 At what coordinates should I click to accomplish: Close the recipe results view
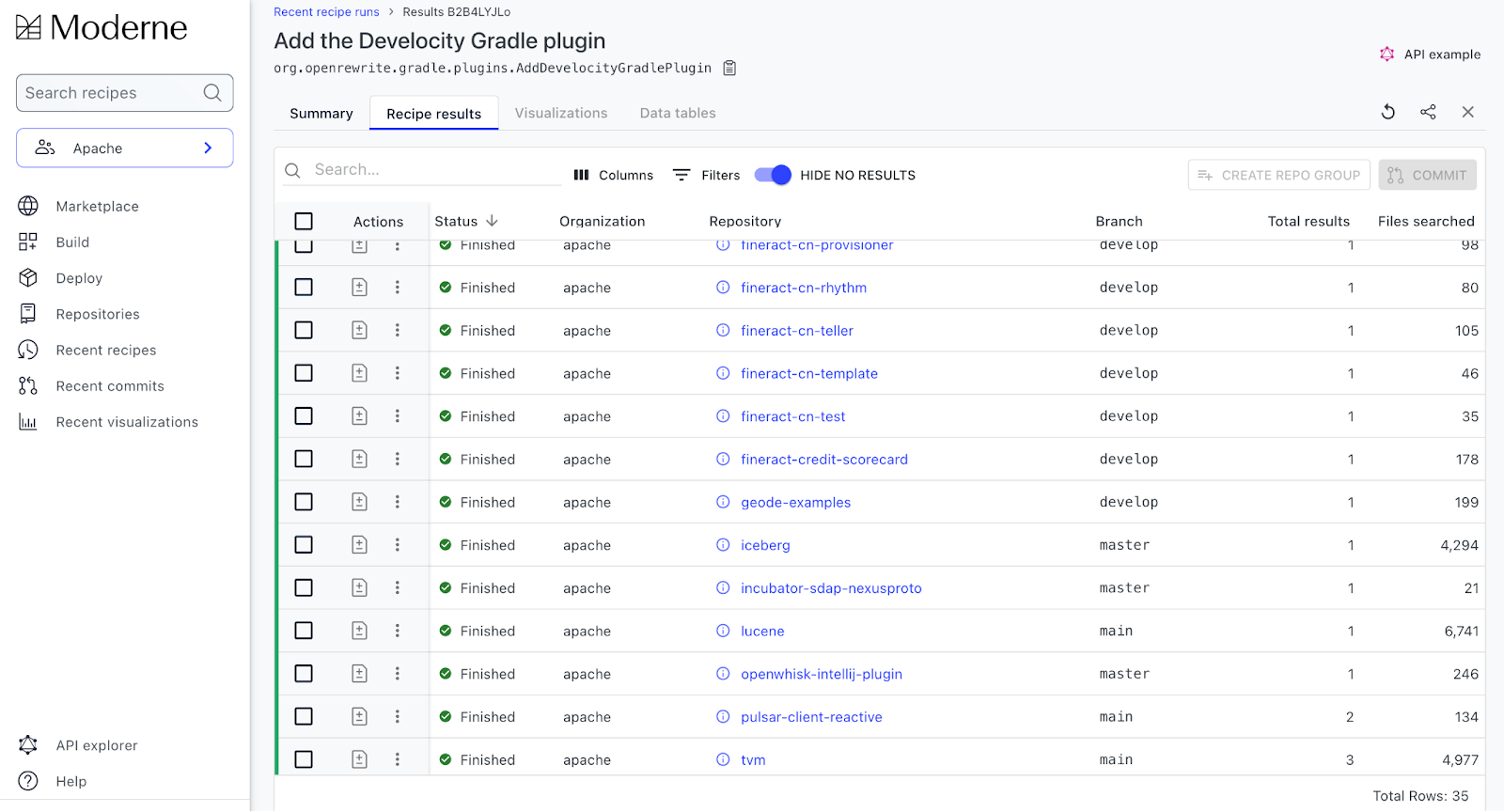coord(1468,112)
